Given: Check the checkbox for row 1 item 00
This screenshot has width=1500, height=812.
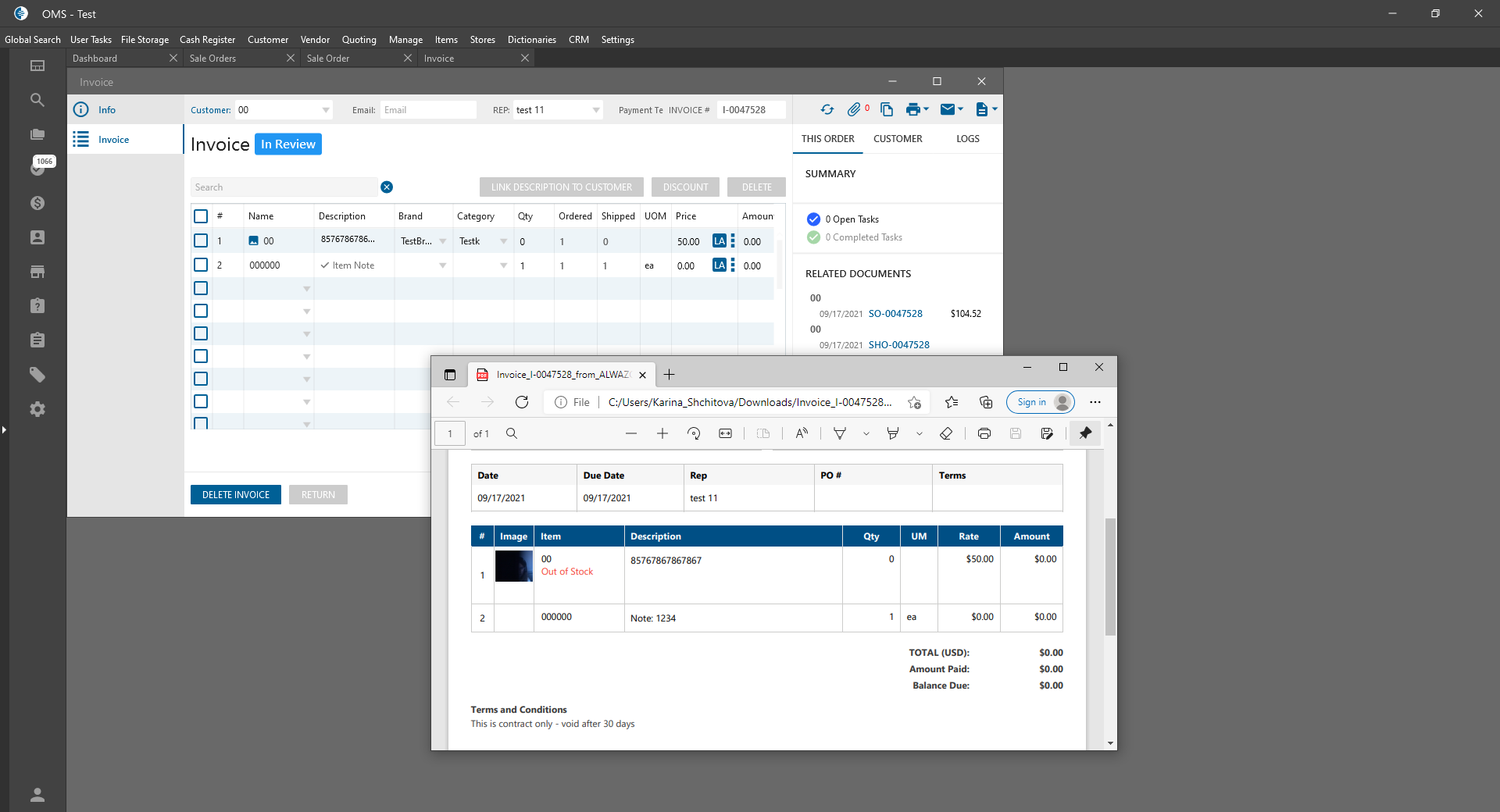Looking at the screenshot, I should [201, 241].
